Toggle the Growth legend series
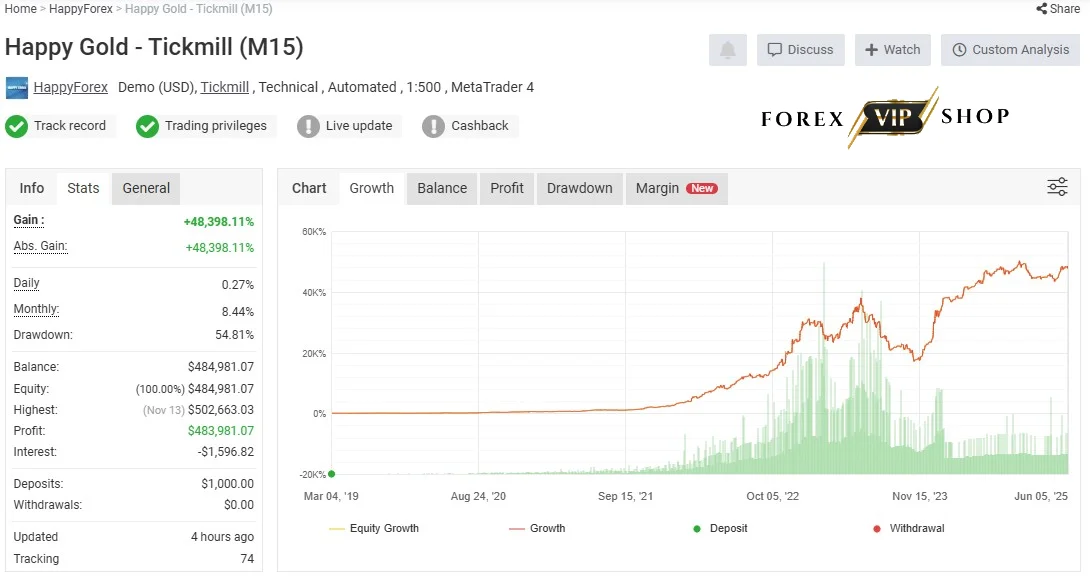Image resolution: width=1090 pixels, height=580 pixels. pos(537,529)
